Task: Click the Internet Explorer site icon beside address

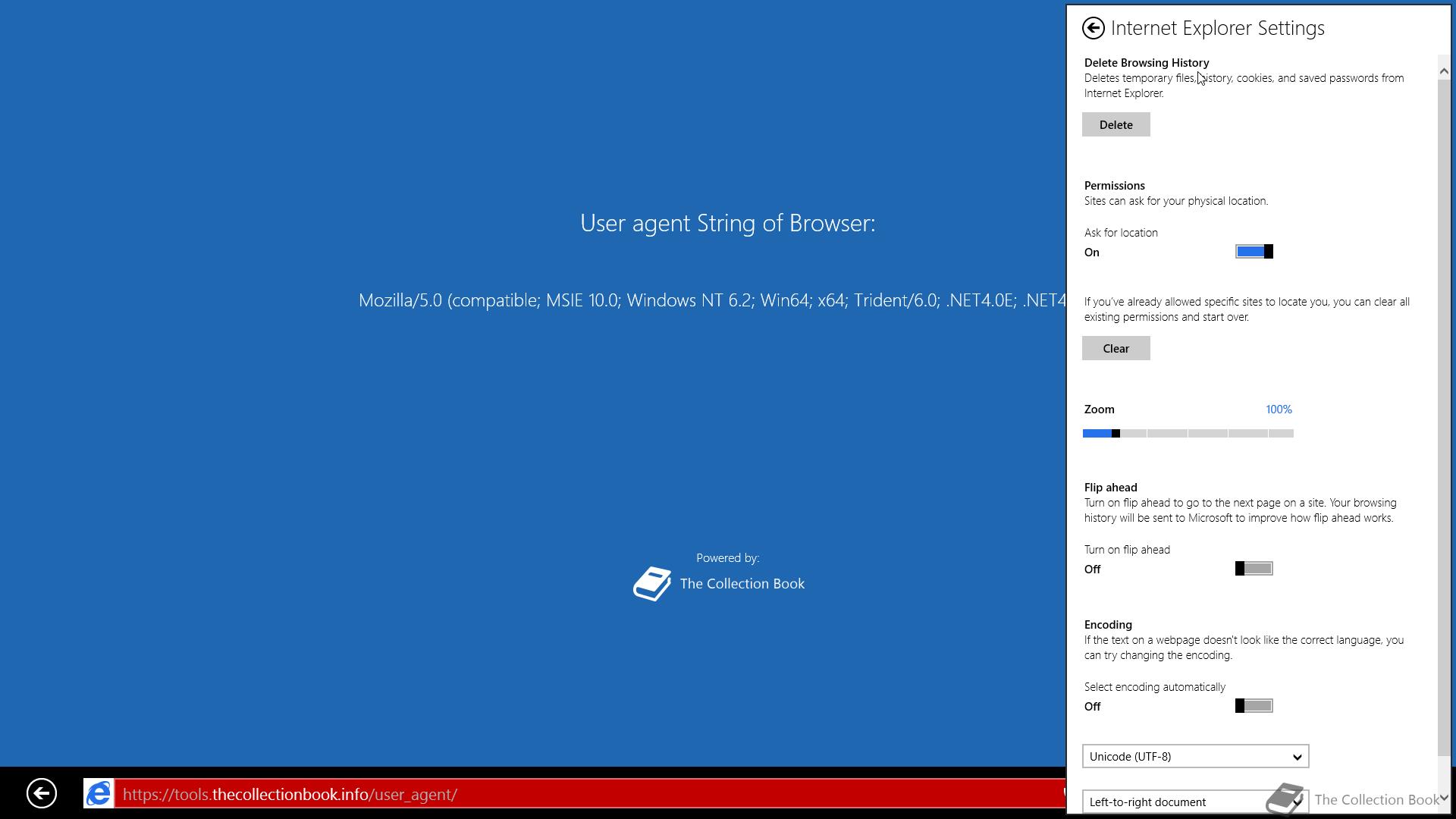Action: (x=99, y=794)
